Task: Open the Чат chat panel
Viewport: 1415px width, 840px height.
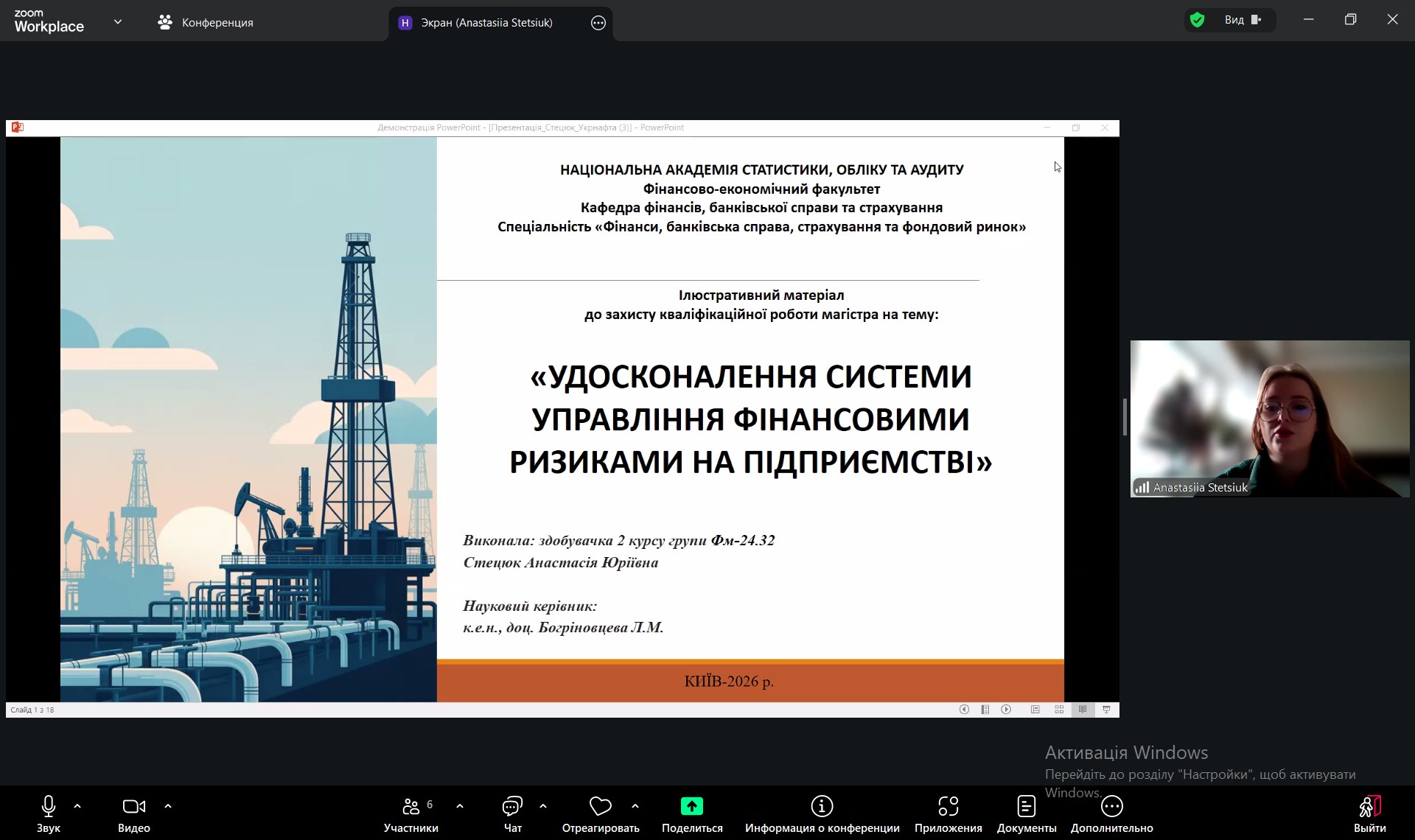Action: click(x=512, y=807)
